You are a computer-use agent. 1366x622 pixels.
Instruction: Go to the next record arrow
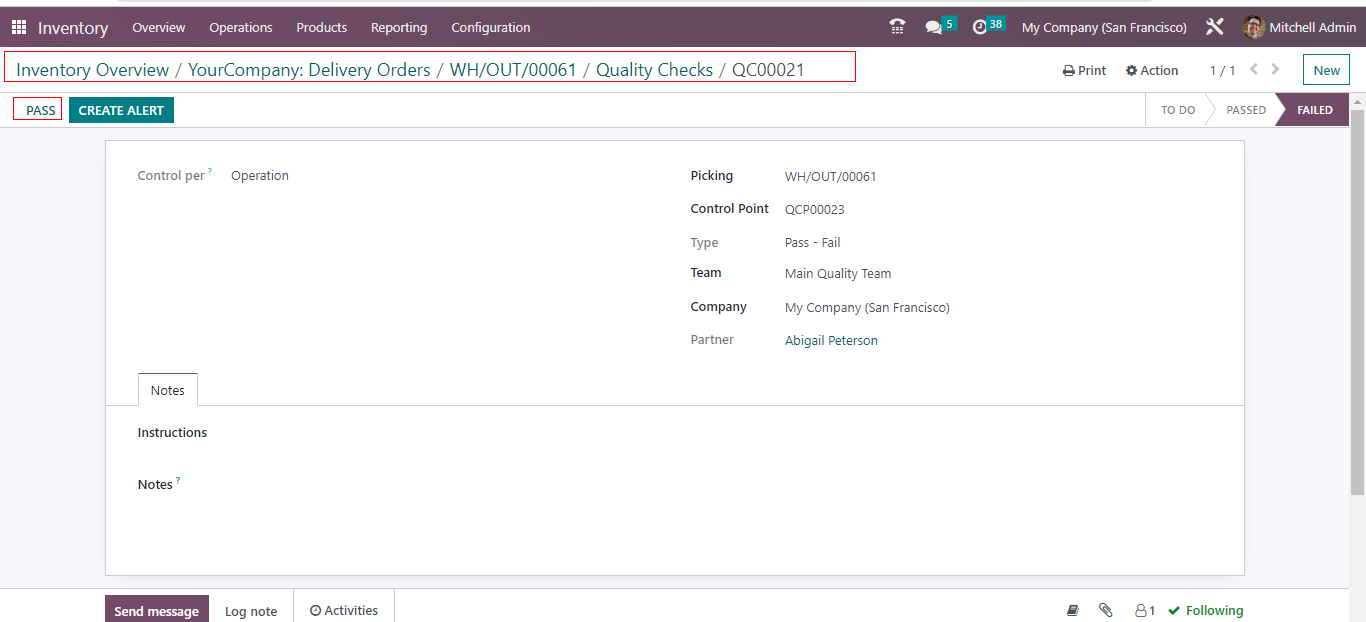pos(1275,70)
